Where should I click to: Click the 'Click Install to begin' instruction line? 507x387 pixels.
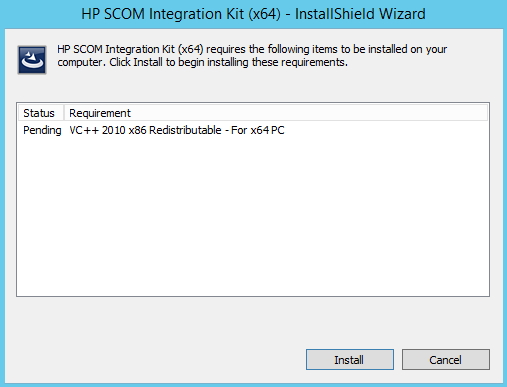(x=202, y=62)
